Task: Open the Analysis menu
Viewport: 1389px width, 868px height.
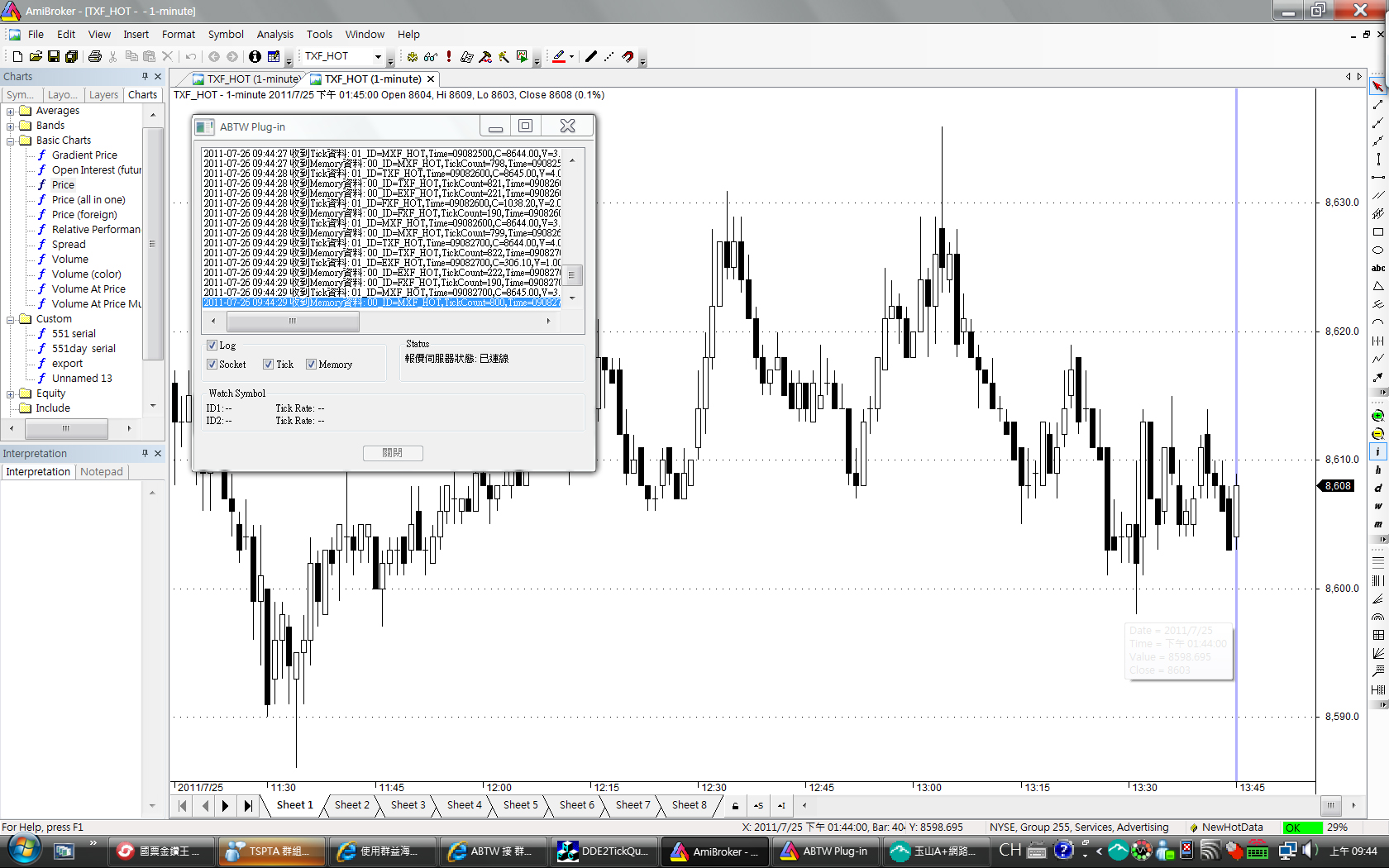Action: pyautogui.click(x=274, y=34)
